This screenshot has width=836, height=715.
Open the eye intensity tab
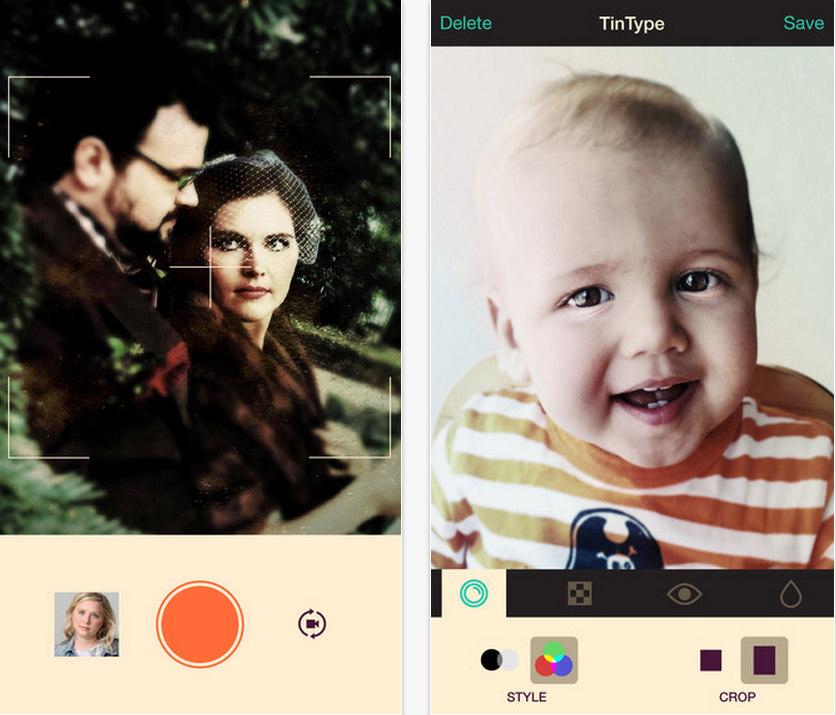pyautogui.click(x=684, y=593)
